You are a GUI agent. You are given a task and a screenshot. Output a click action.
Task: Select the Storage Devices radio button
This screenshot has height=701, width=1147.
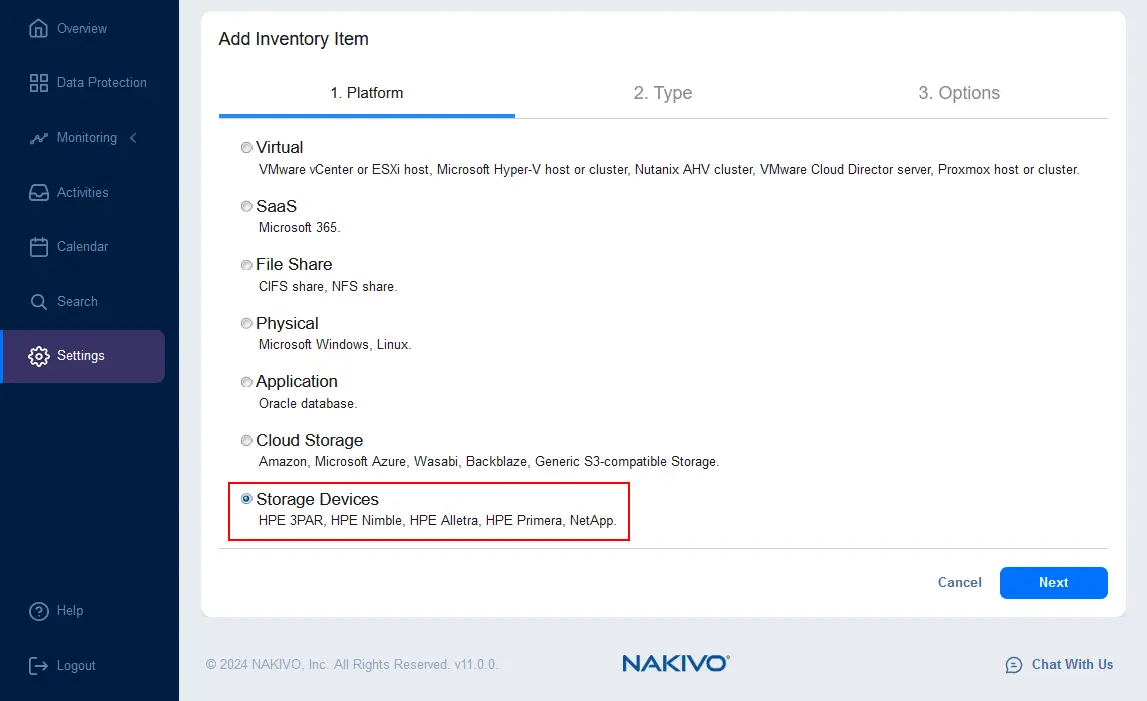click(x=247, y=499)
